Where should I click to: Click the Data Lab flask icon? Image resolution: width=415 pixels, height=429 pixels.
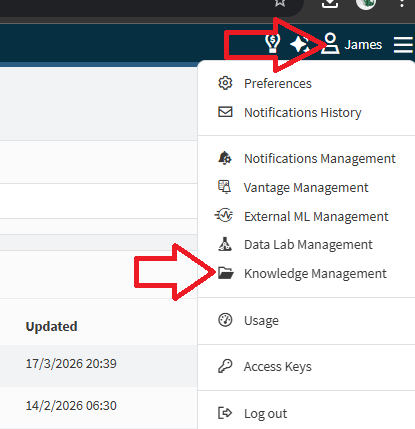pos(225,244)
